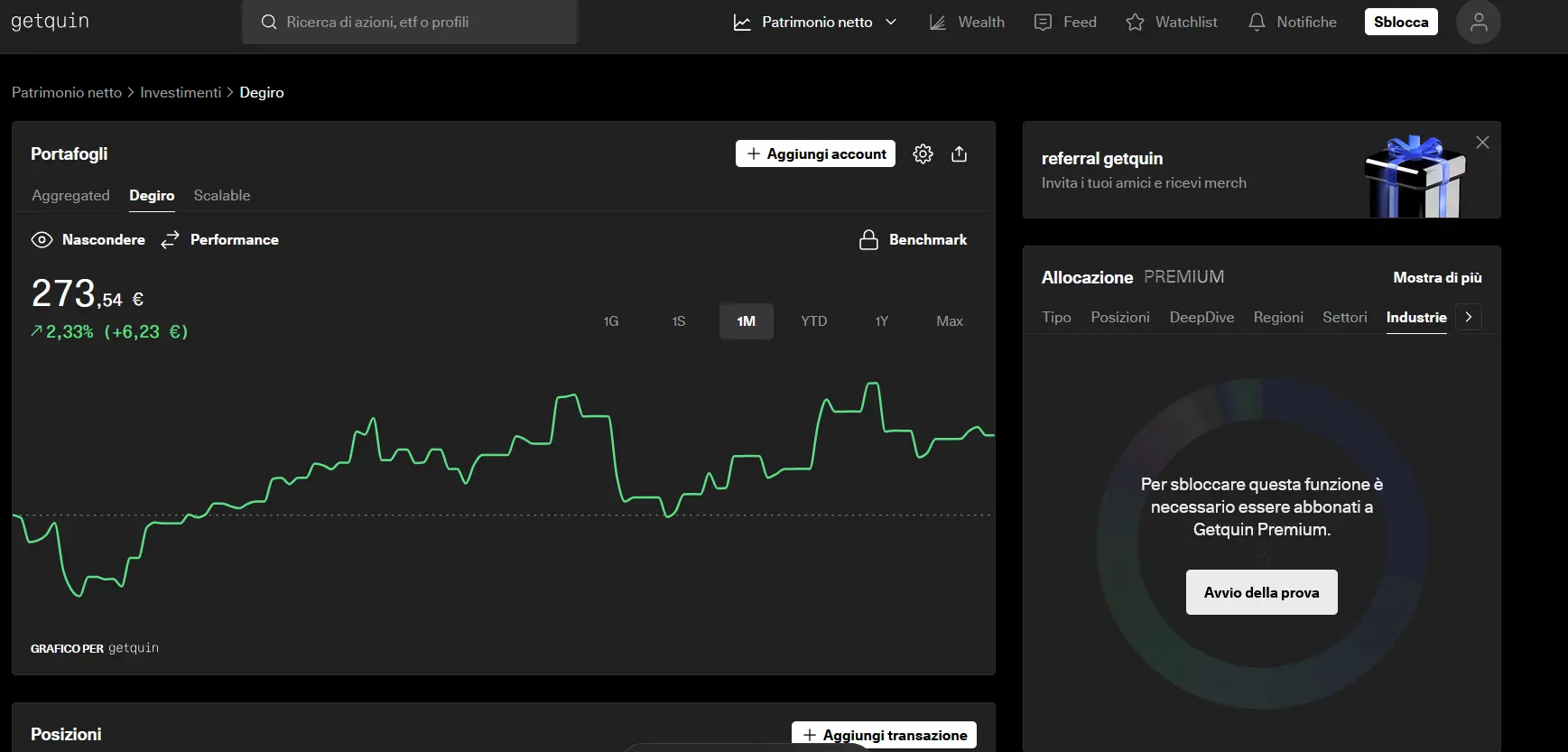Screen dimensions: 1568x752
Task: Click Aggiungi transazione button
Action: click(x=885, y=735)
